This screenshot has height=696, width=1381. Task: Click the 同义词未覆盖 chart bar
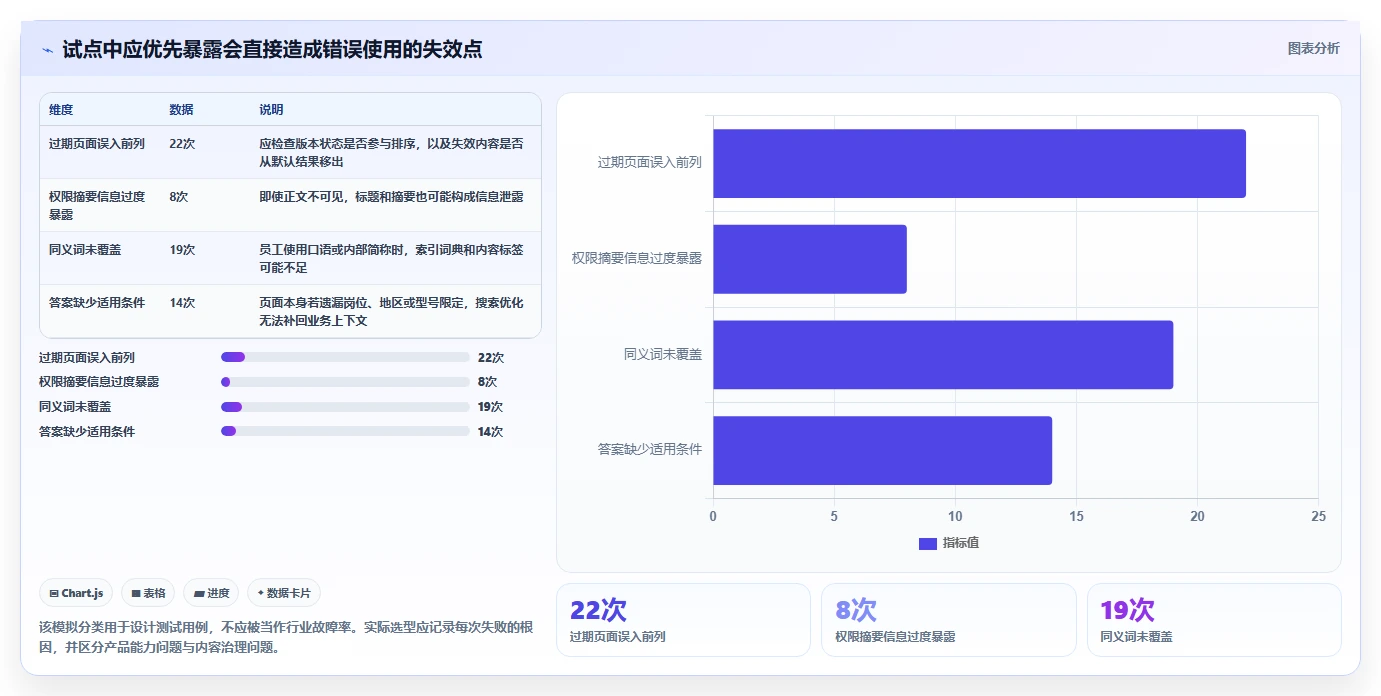(x=943, y=355)
